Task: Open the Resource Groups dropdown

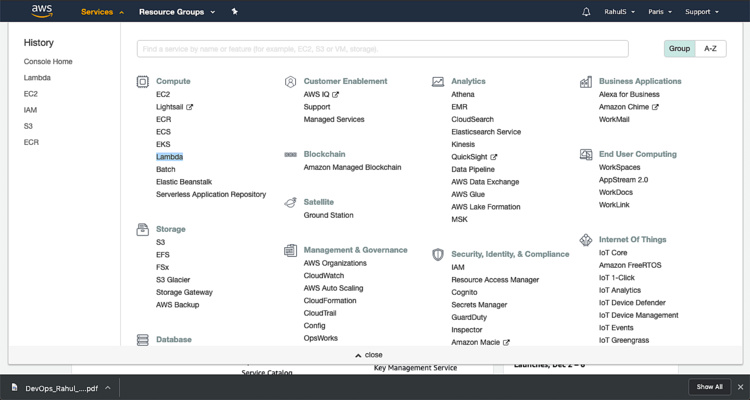Action: pos(176,12)
